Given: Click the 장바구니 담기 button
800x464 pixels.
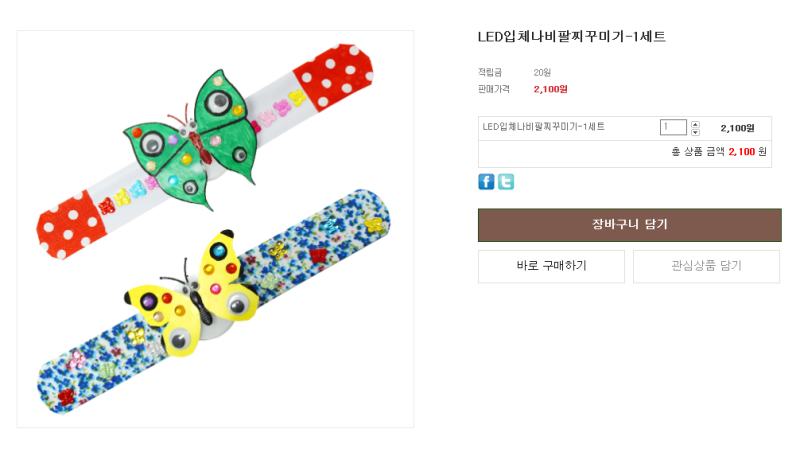Looking at the screenshot, I should (x=629, y=225).
